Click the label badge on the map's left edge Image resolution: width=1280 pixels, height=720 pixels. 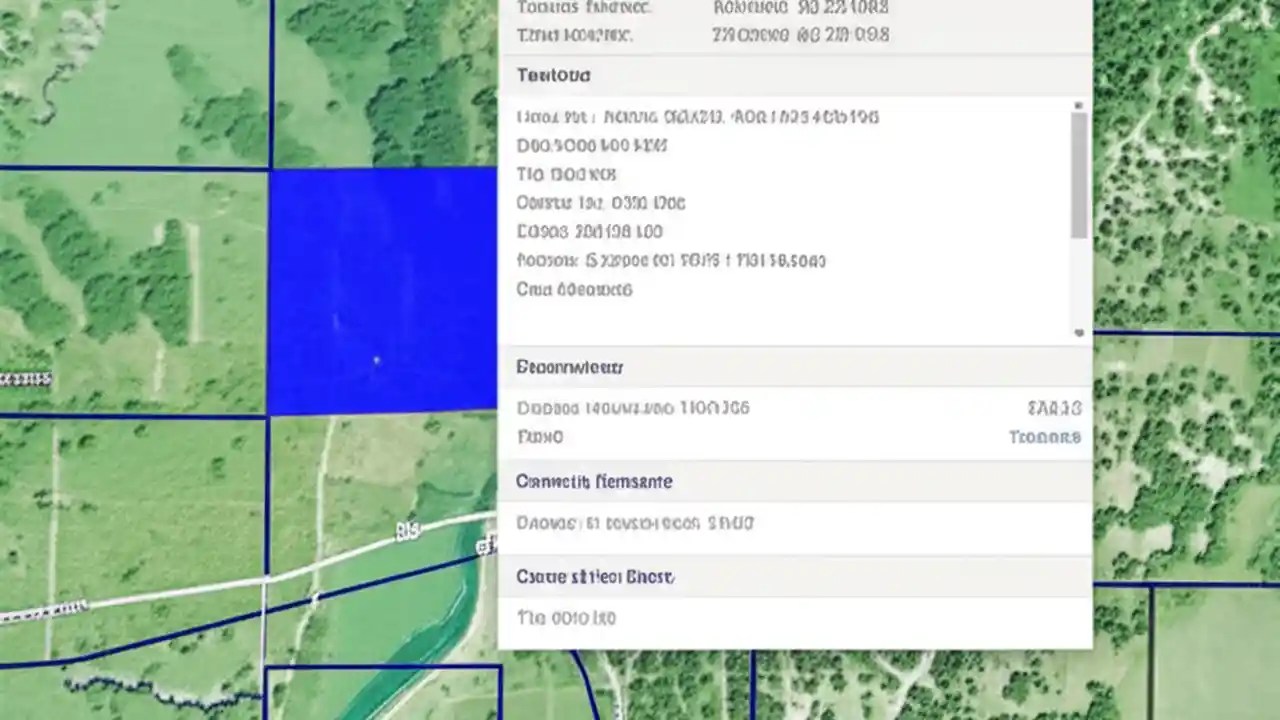coord(25,378)
